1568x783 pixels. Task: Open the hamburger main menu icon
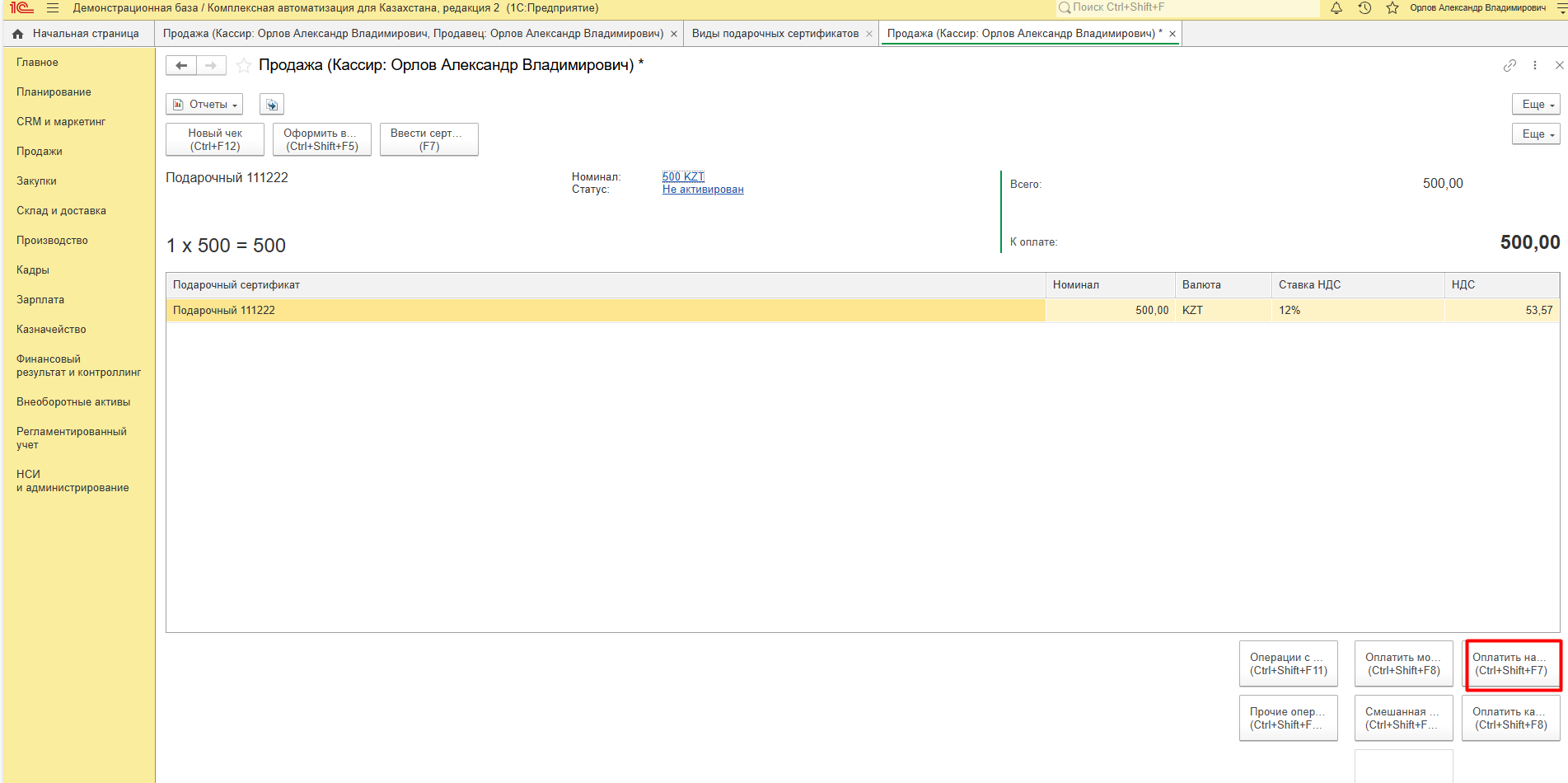point(53,8)
